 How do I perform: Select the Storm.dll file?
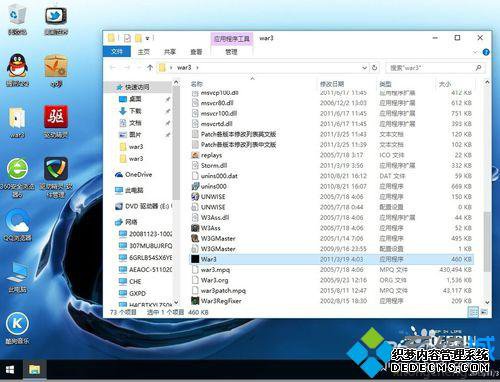(x=331, y=165)
